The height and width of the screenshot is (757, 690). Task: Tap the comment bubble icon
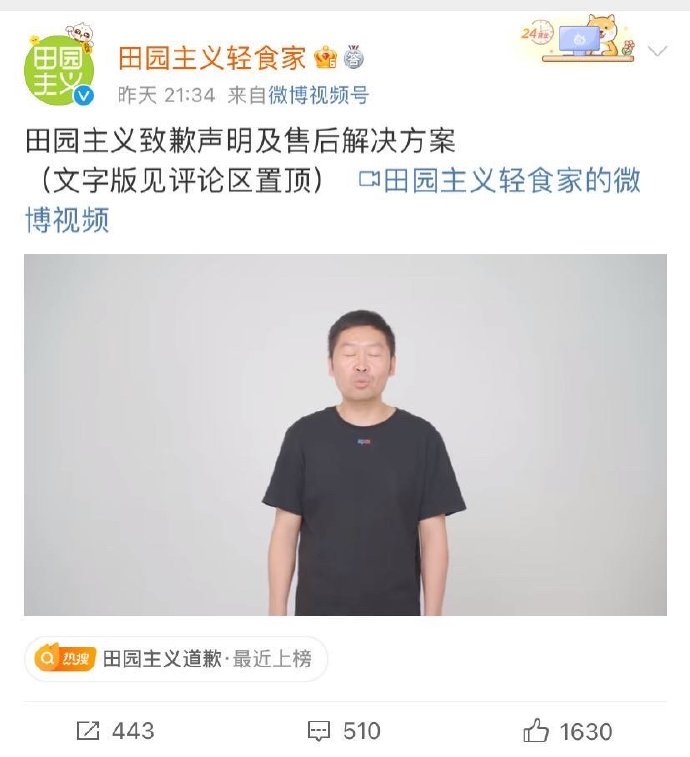(x=319, y=731)
